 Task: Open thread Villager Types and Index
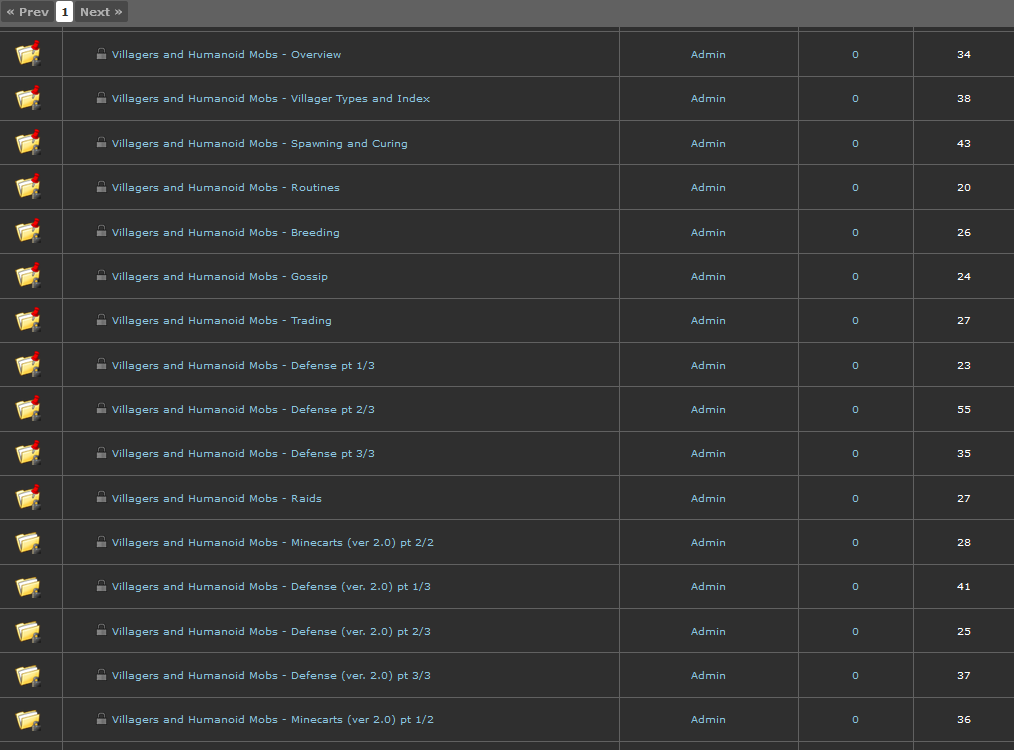pos(271,98)
